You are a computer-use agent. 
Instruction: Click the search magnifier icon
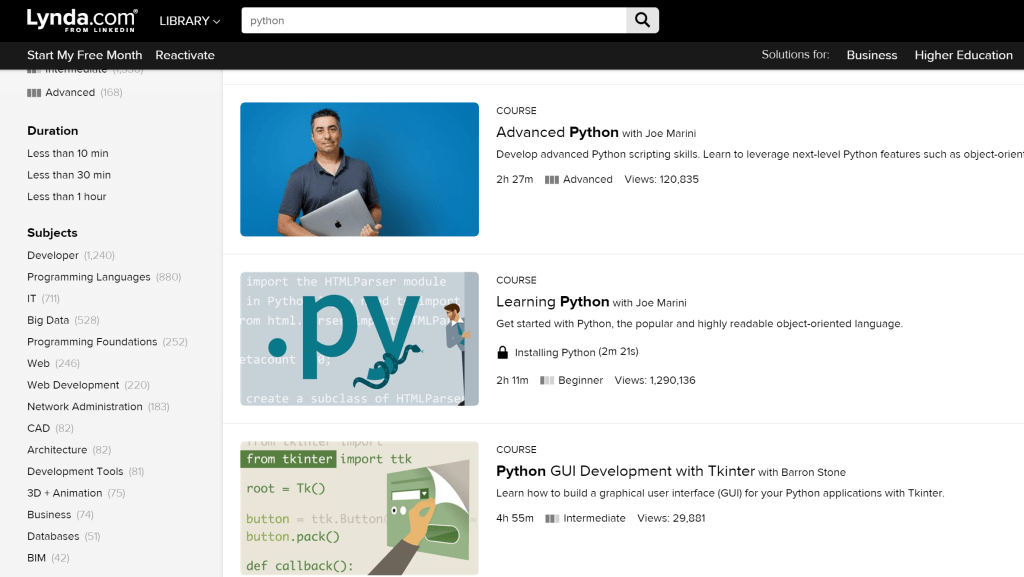(x=642, y=20)
